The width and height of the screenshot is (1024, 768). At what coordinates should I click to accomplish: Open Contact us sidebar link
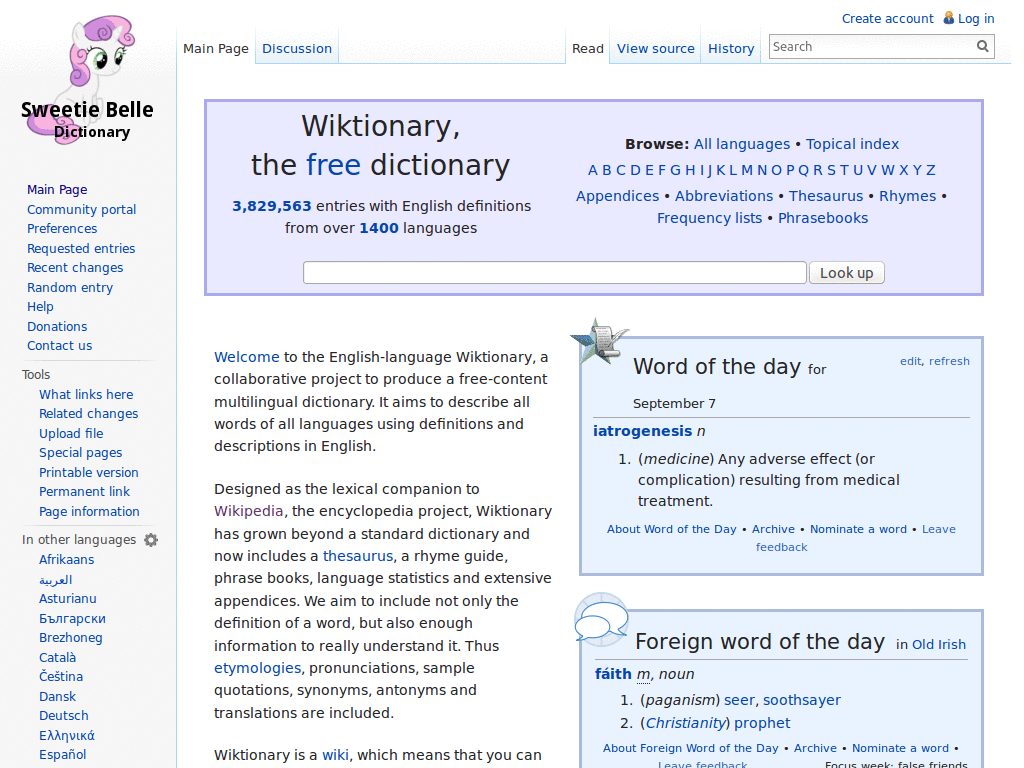[59, 345]
